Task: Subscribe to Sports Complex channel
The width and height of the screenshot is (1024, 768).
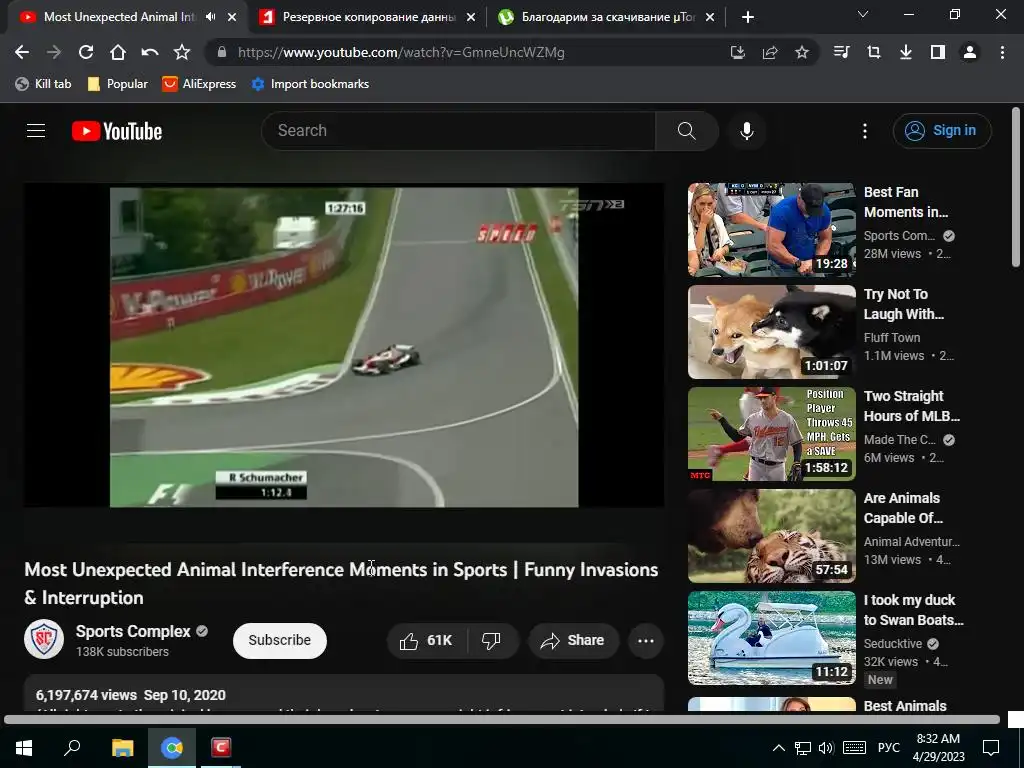Action: [x=280, y=640]
